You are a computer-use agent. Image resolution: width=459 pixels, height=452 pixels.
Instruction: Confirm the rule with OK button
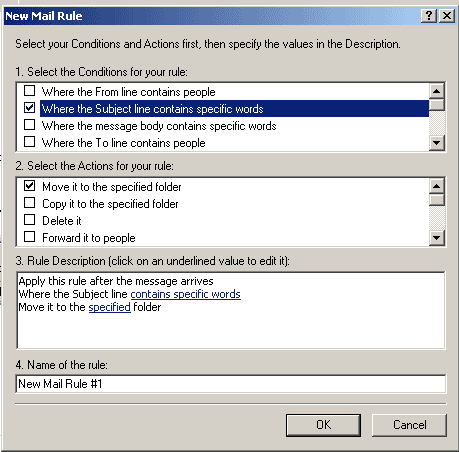[x=323, y=425]
